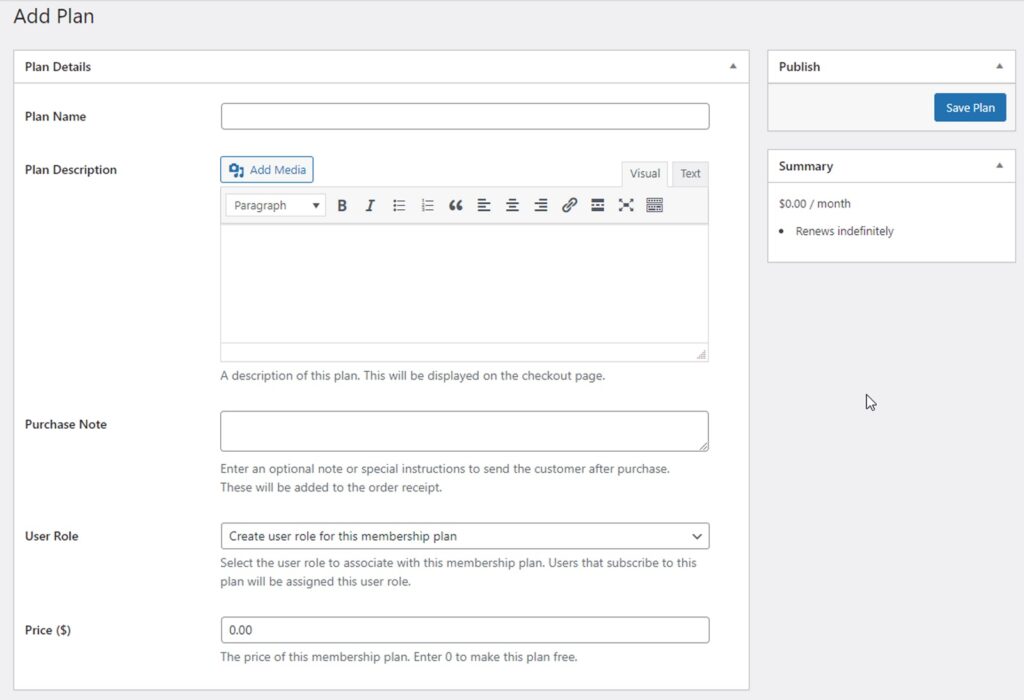
Task: Click the 'User Role' field label
Action: point(52,536)
